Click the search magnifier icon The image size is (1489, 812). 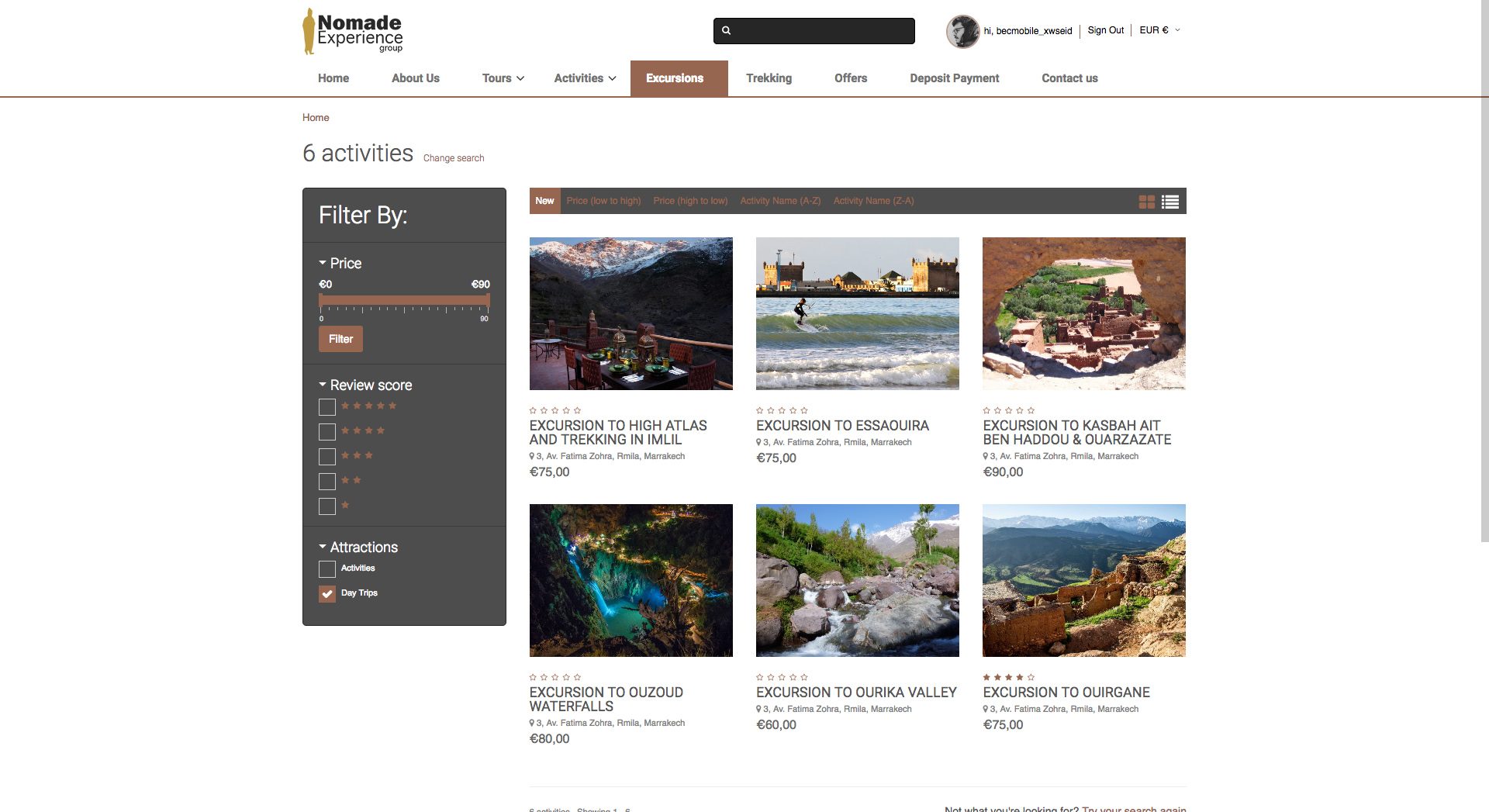pos(726,31)
